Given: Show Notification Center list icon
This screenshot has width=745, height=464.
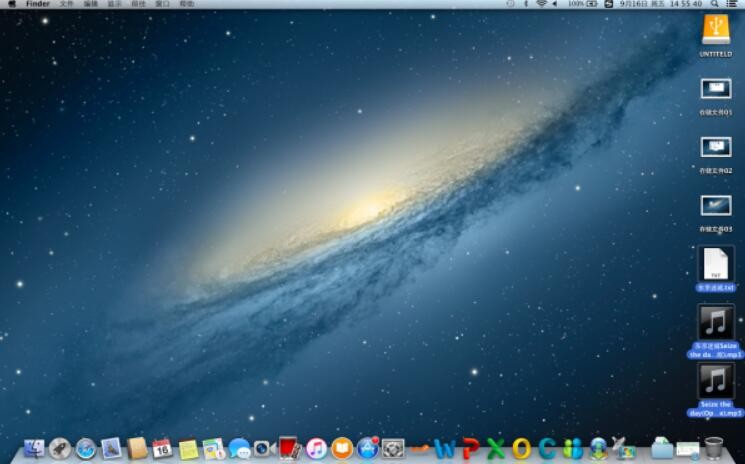Looking at the screenshot, I should (733, 4).
